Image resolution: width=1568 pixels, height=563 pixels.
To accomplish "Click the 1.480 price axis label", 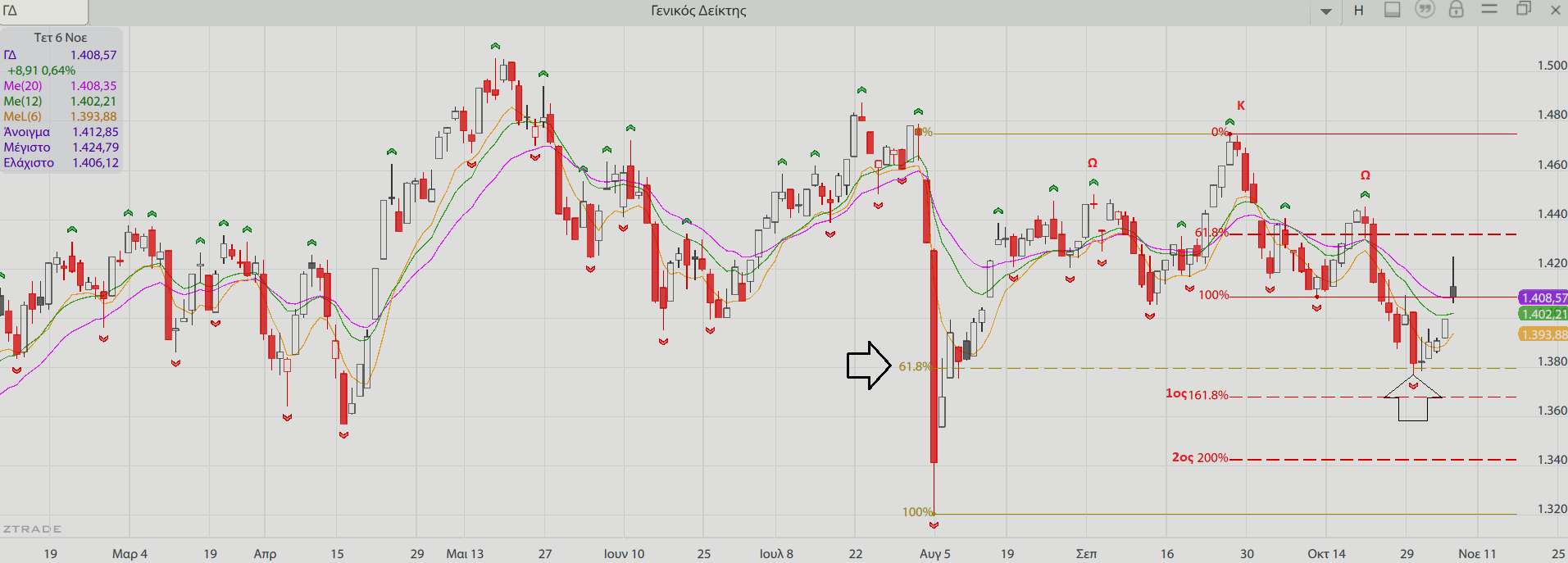I will tap(1552, 115).
